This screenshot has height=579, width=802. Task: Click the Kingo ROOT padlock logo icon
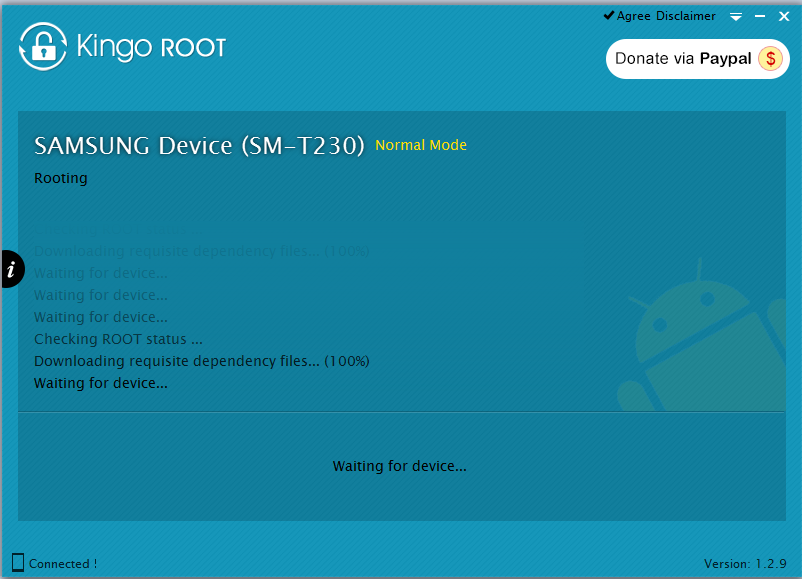point(43,47)
